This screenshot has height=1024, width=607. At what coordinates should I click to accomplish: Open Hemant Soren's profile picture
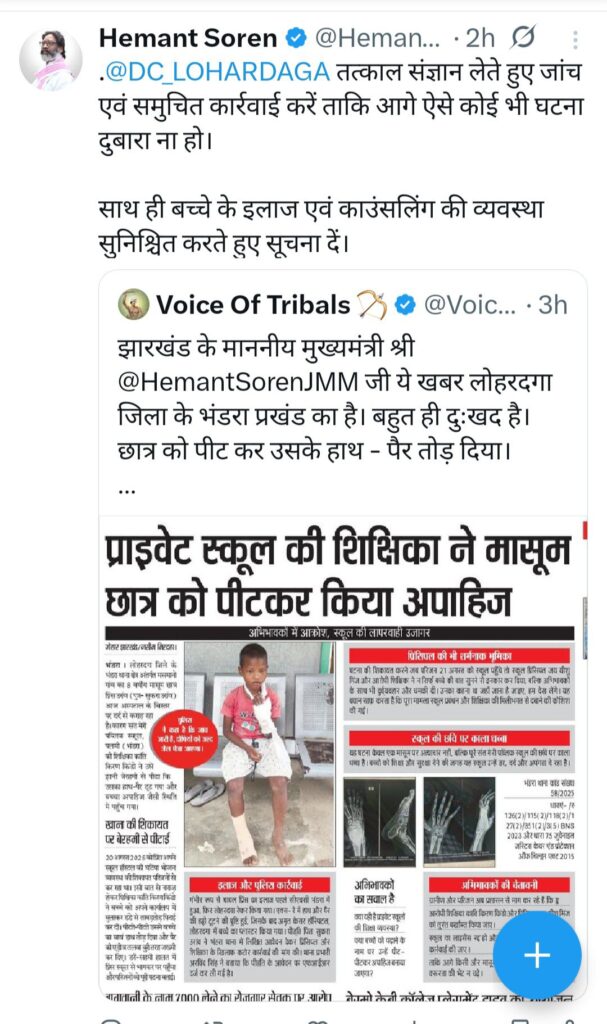tap(50, 59)
